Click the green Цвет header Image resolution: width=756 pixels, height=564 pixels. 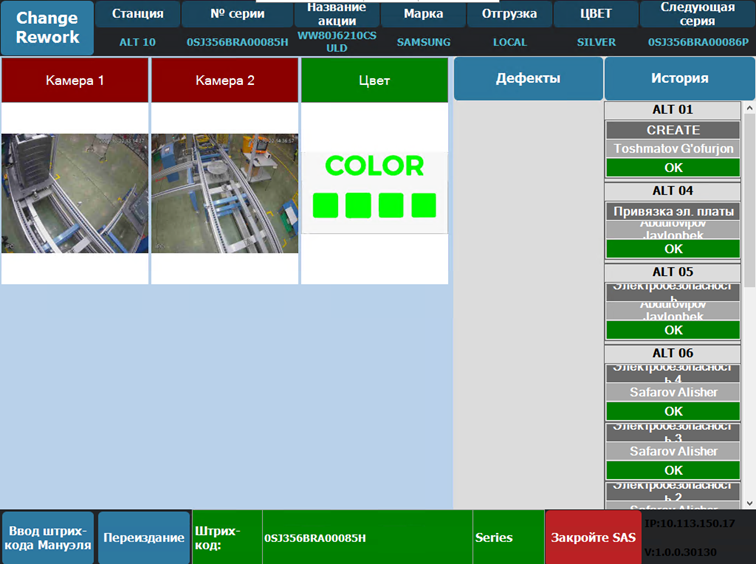(374, 80)
